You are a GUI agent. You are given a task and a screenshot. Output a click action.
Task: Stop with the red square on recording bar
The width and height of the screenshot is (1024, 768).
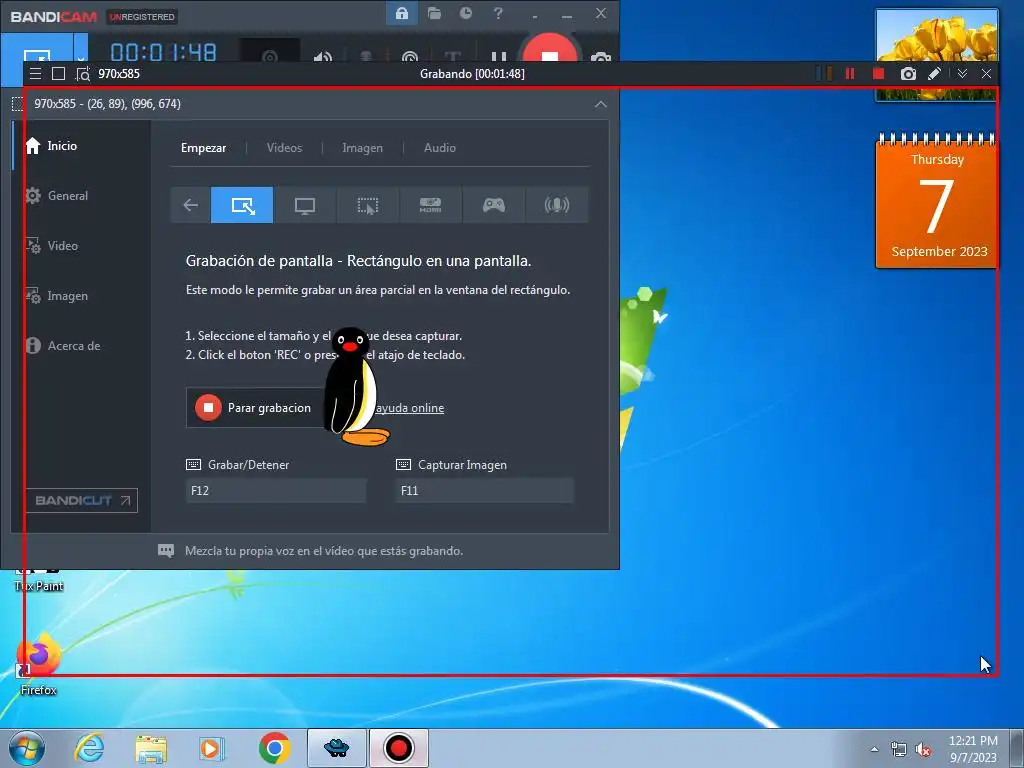(x=878, y=74)
